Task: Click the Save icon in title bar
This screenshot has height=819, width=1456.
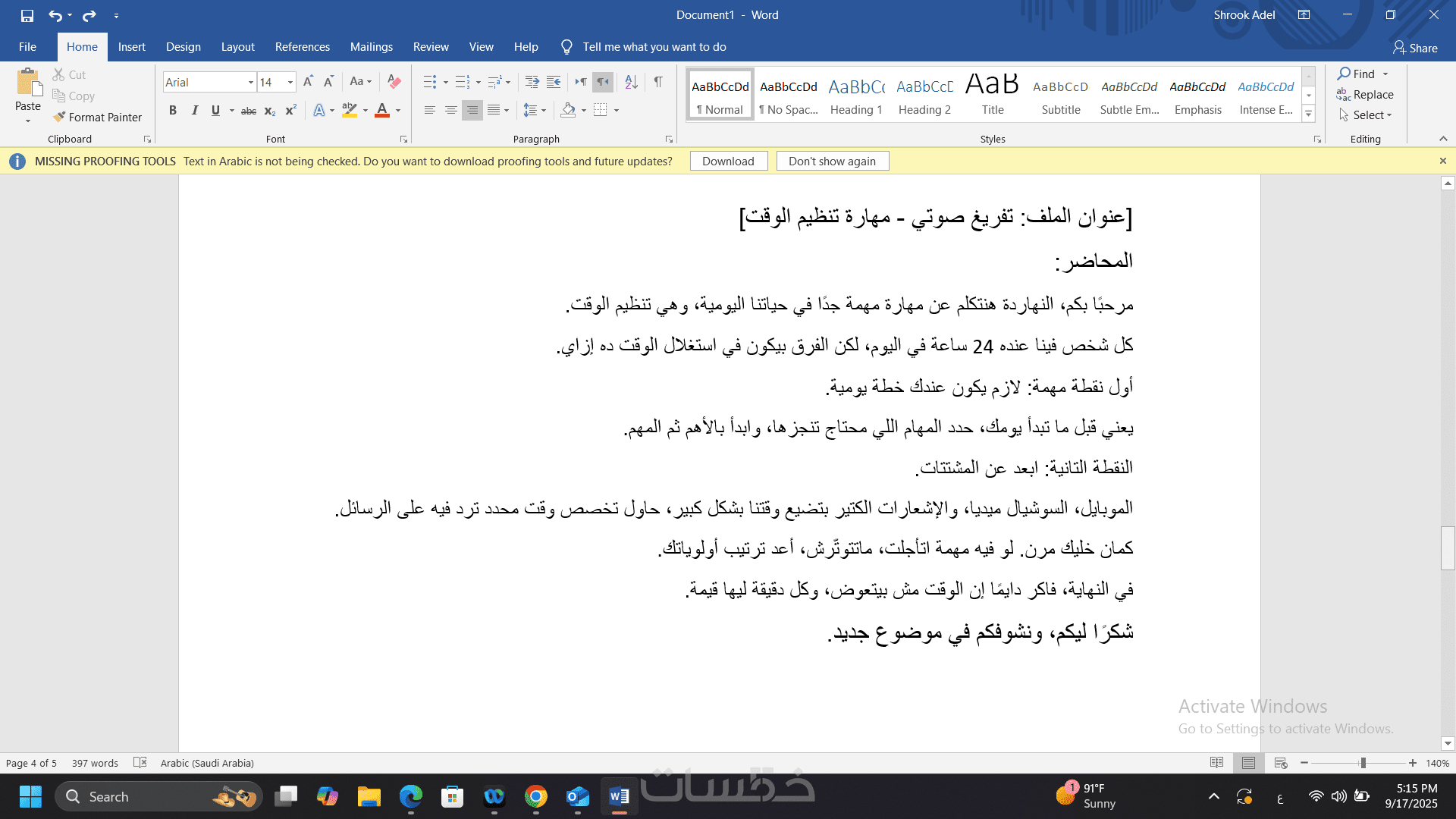Action: pyautogui.click(x=27, y=15)
